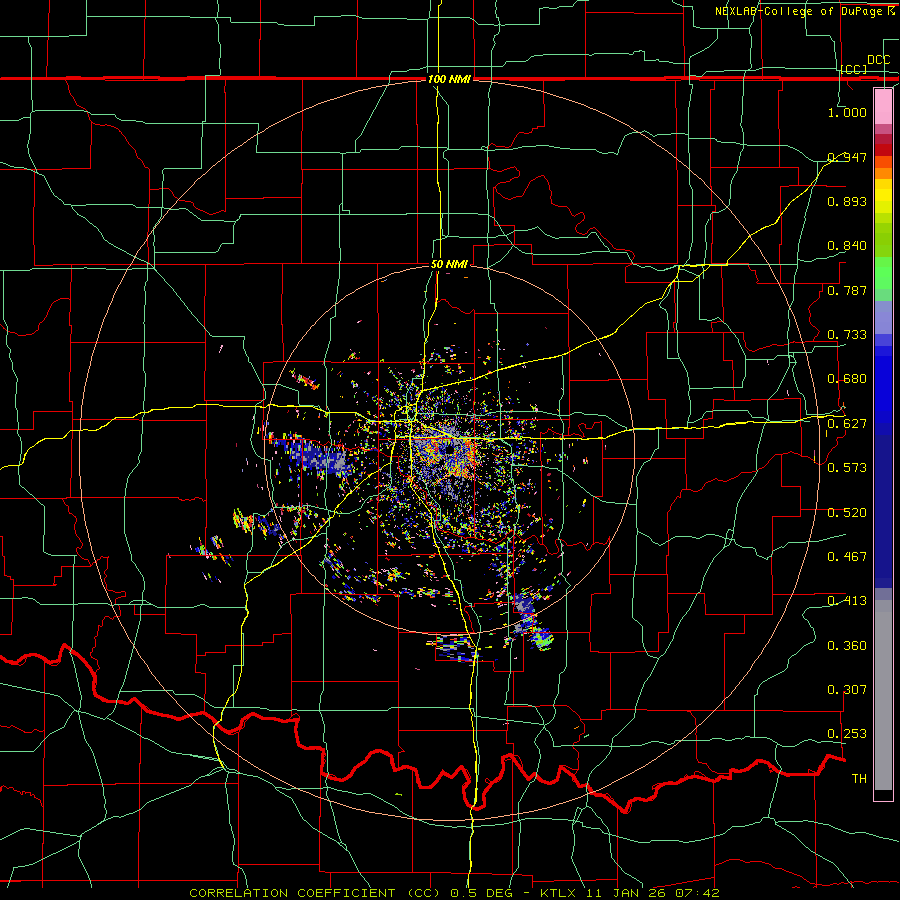Pick the lavender band on the color scale
The image size is (900, 900).
click(883, 317)
